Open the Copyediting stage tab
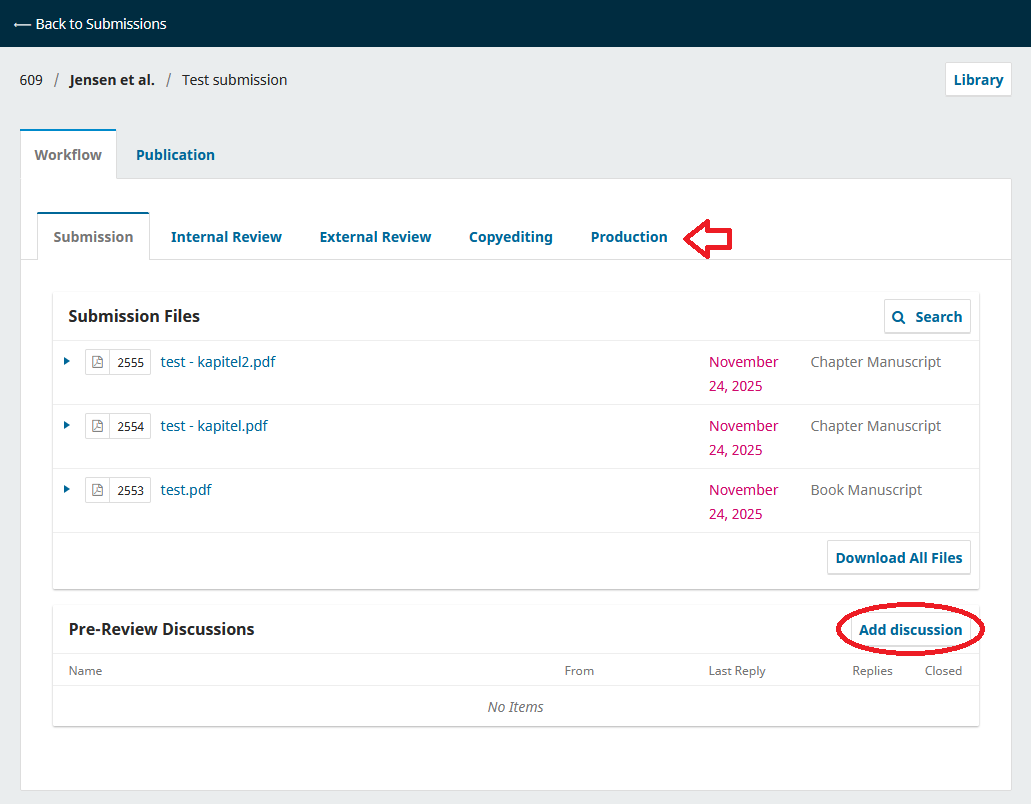 (x=510, y=236)
